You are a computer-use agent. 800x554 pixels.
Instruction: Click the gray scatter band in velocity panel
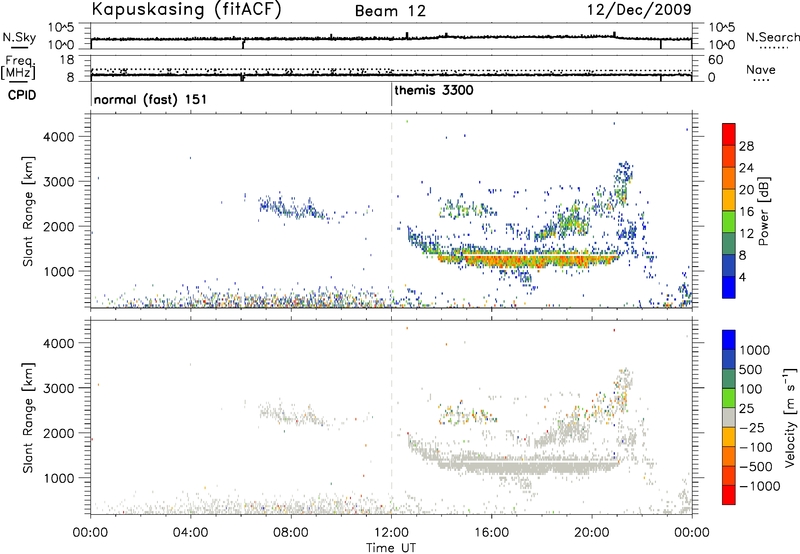point(528,465)
